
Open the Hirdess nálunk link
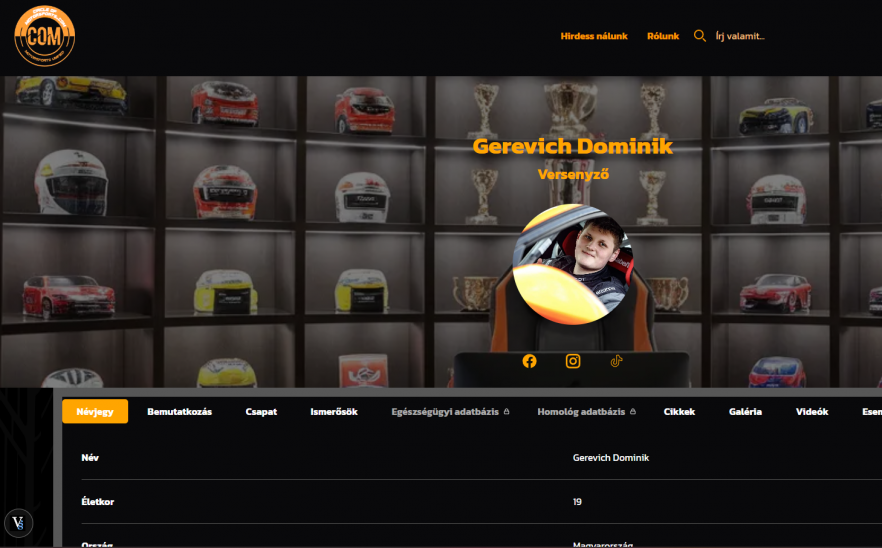(x=594, y=36)
